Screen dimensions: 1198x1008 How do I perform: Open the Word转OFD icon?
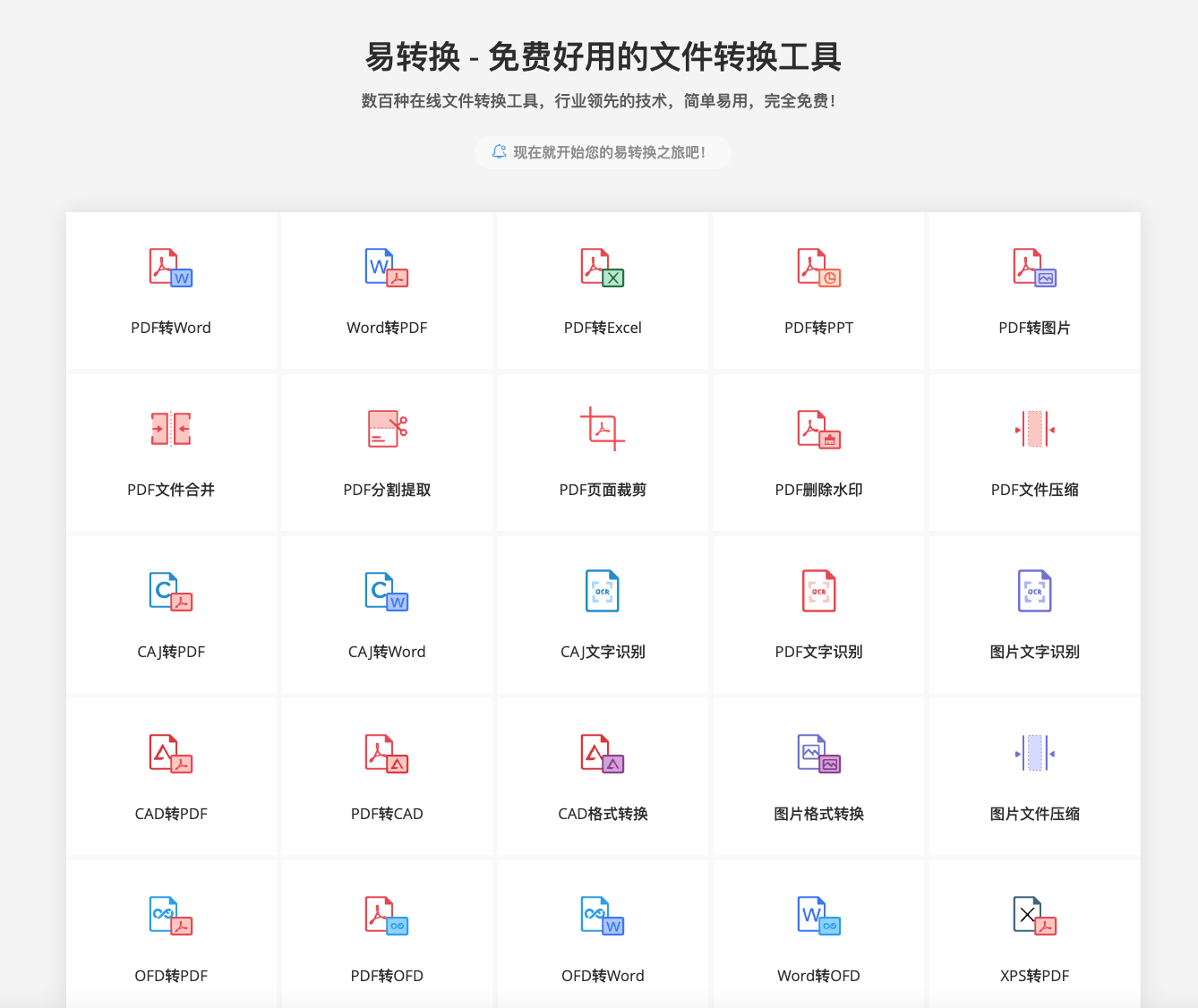(819, 916)
